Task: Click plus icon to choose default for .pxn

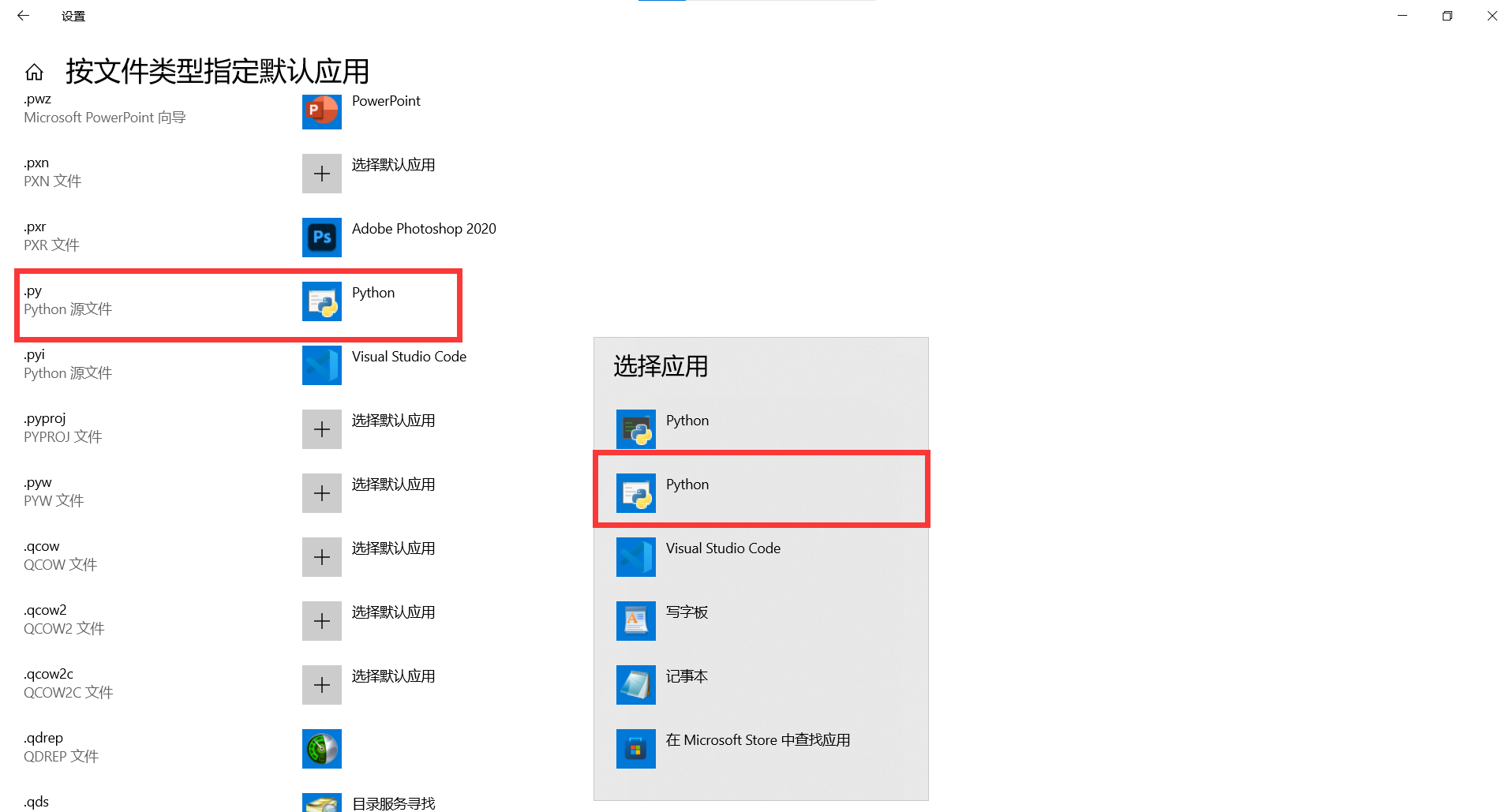Action: [322, 174]
